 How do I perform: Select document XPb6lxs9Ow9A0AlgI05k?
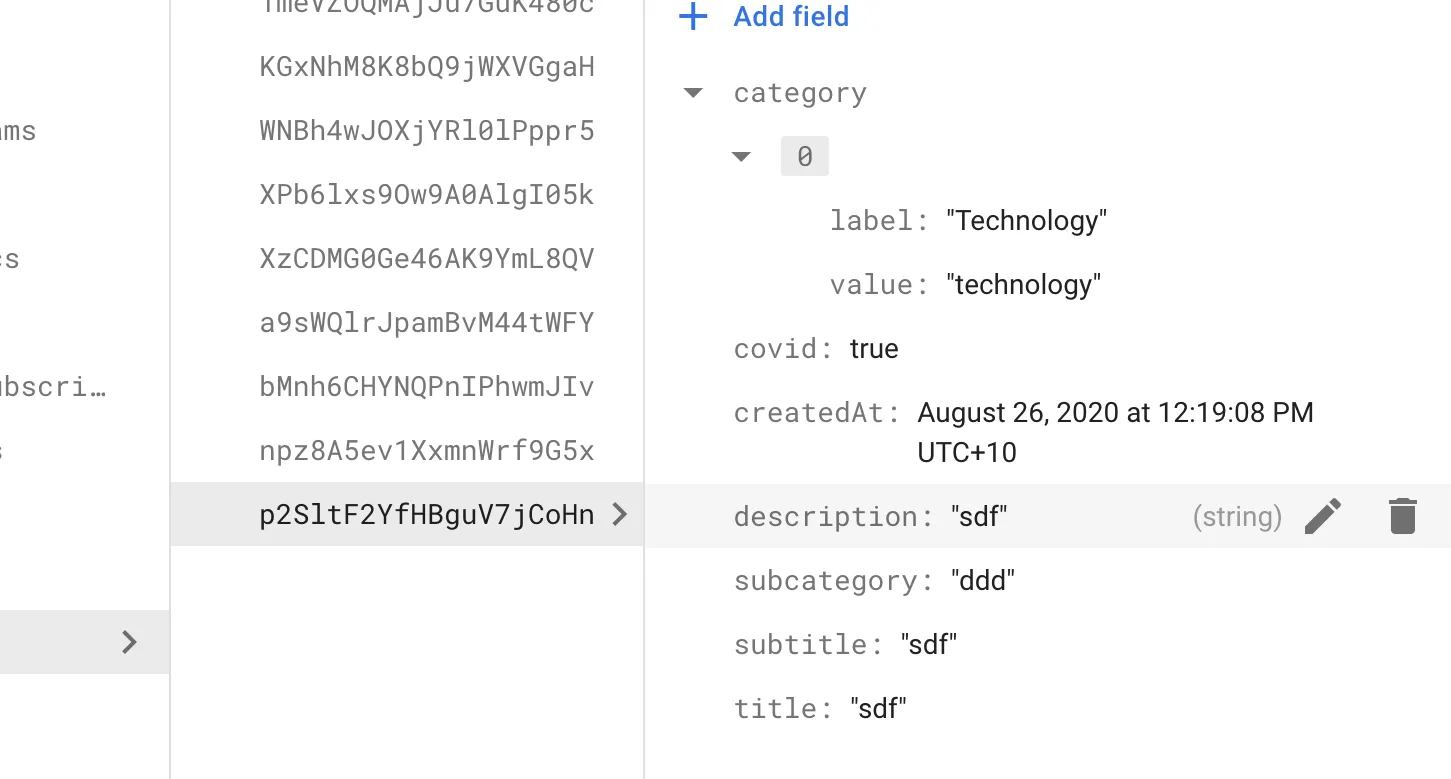point(427,195)
